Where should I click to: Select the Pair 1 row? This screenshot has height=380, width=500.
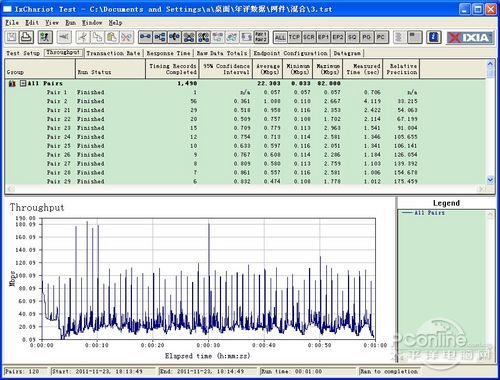pyautogui.click(x=245, y=92)
